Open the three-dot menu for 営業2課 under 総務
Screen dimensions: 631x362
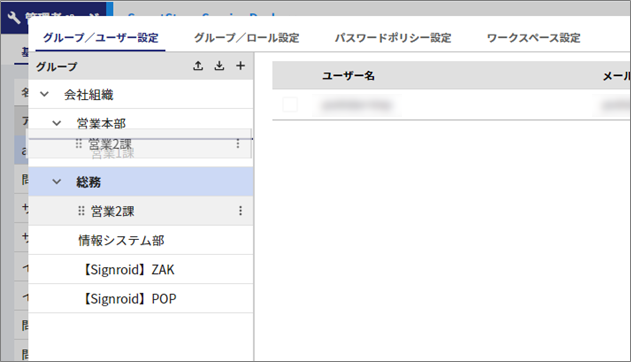240,211
